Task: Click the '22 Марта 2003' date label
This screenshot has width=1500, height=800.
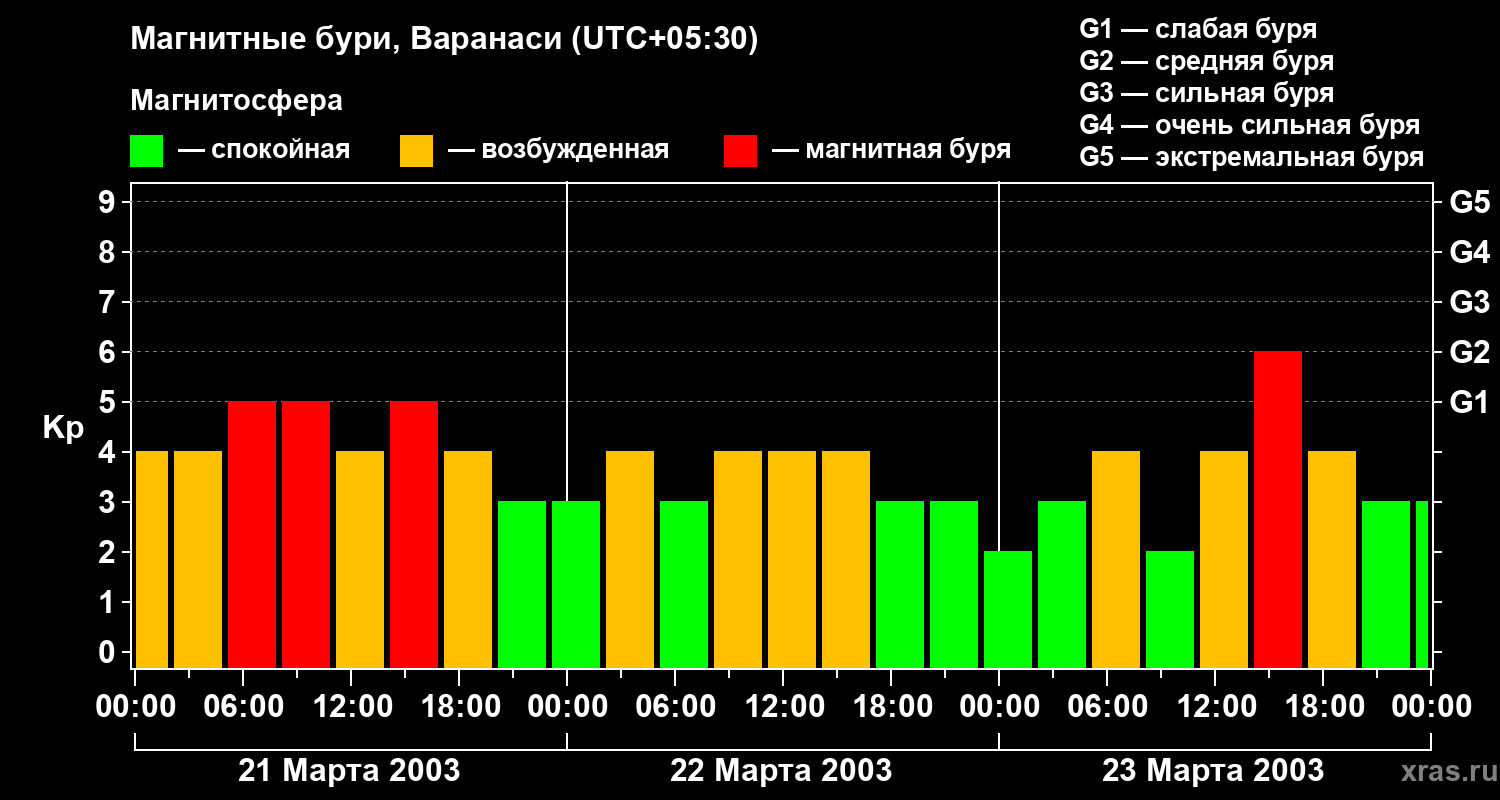Action: [x=781, y=770]
